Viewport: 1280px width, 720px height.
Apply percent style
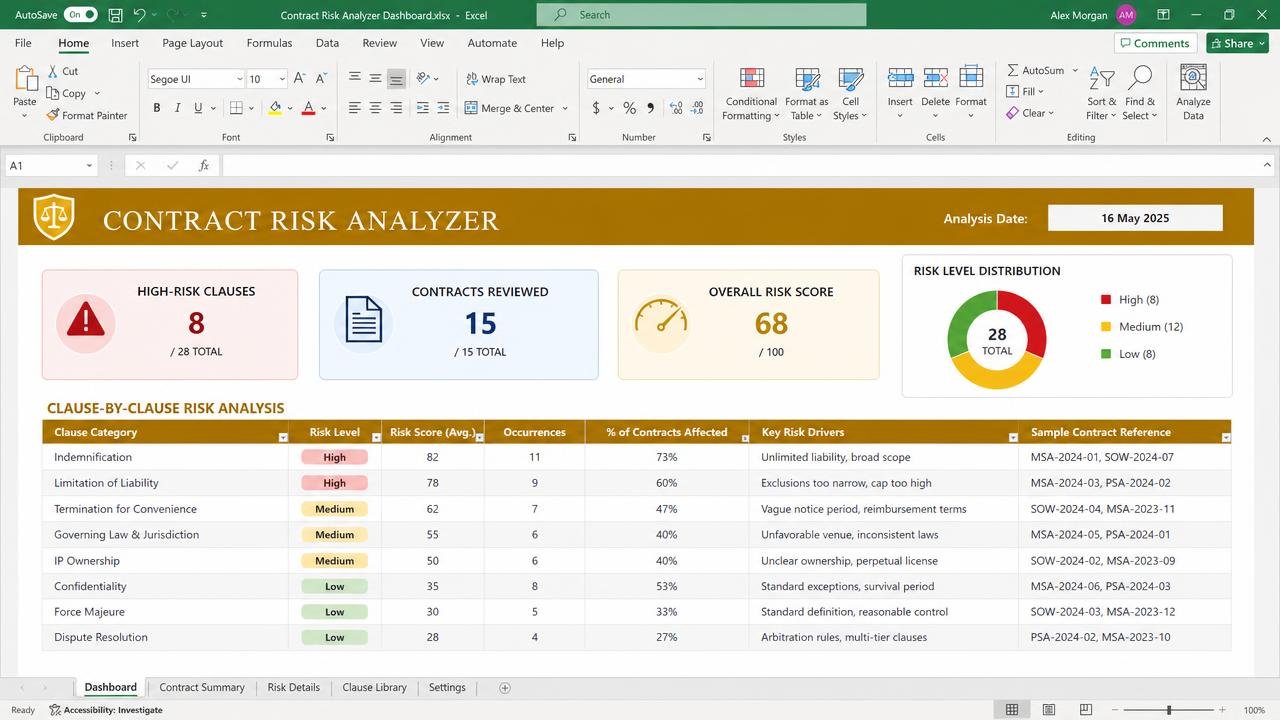pos(629,108)
